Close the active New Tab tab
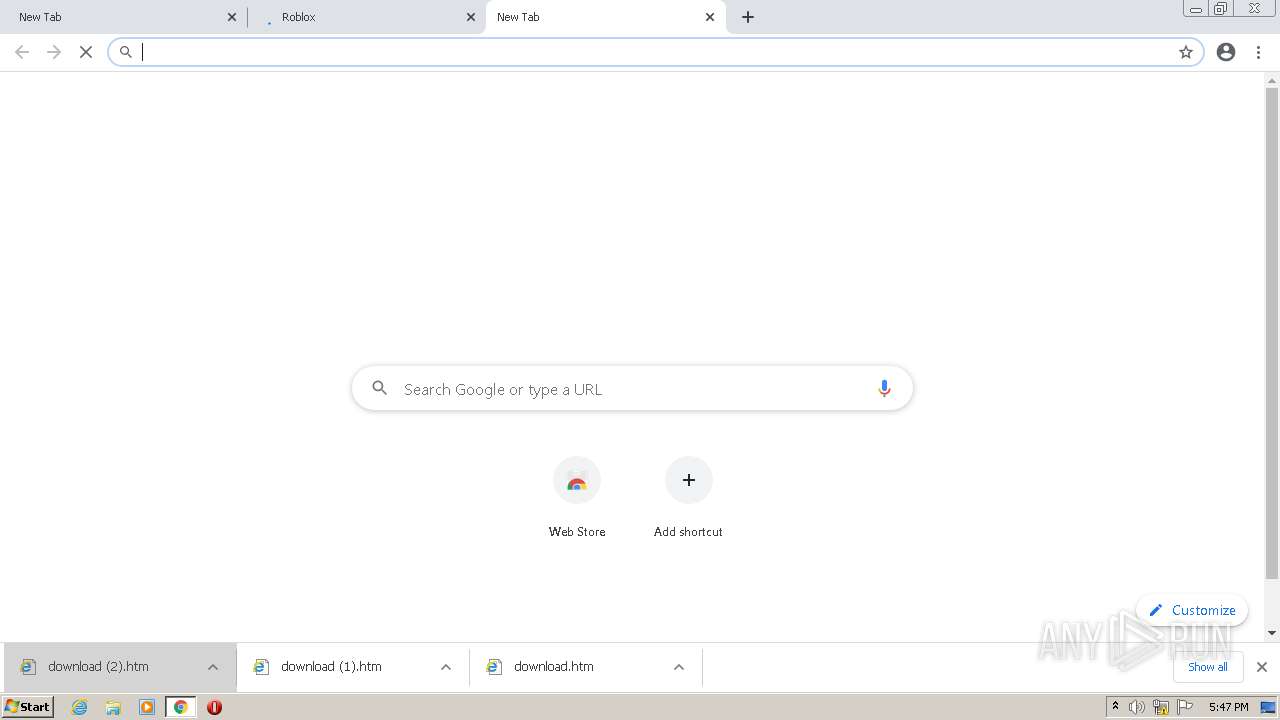 710,17
